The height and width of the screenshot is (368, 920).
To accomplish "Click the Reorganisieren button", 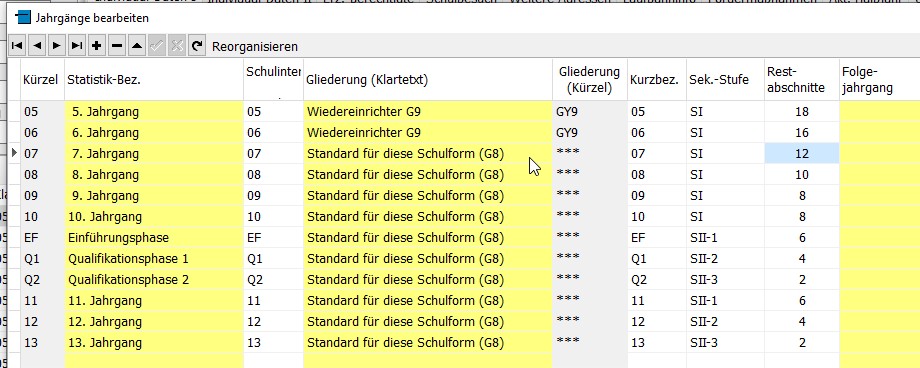I will pyautogui.click(x=255, y=46).
